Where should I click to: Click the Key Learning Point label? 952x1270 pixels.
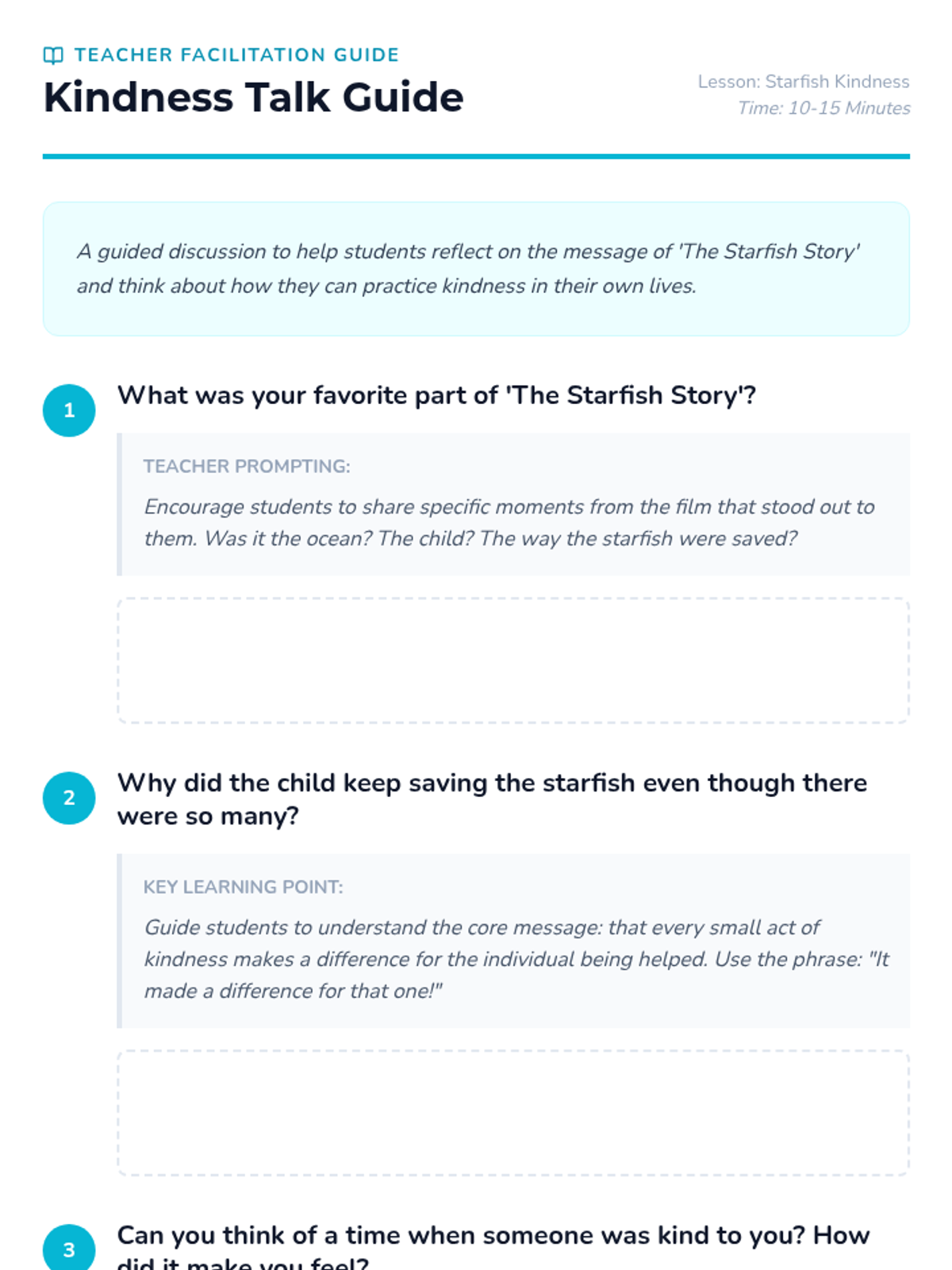243,887
